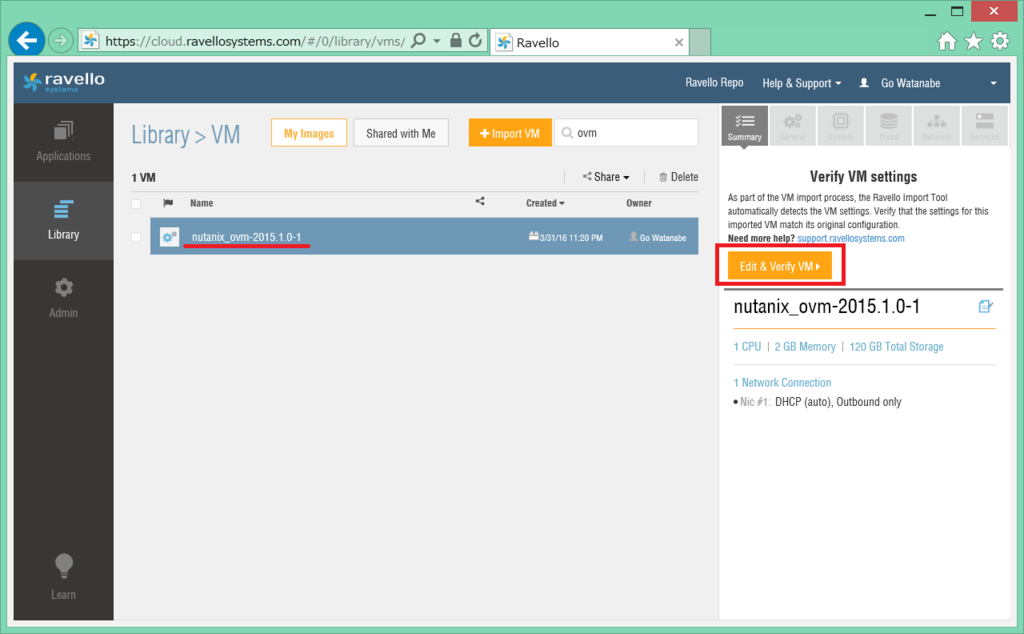Select the My Images filter
The height and width of the screenshot is (634, 1024).
coord(309,133)
